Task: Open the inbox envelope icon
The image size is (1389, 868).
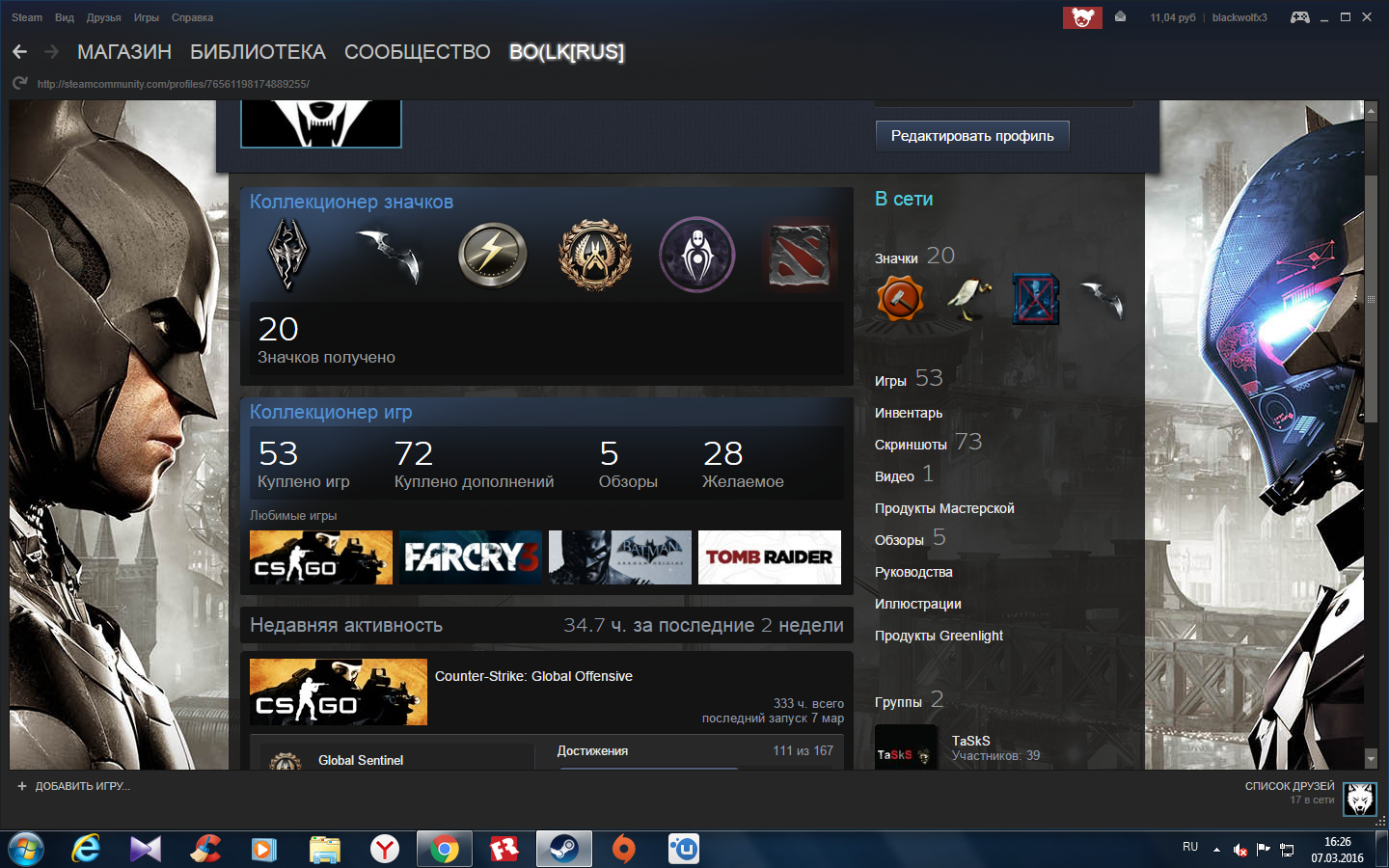Action: coord(1120,17)
